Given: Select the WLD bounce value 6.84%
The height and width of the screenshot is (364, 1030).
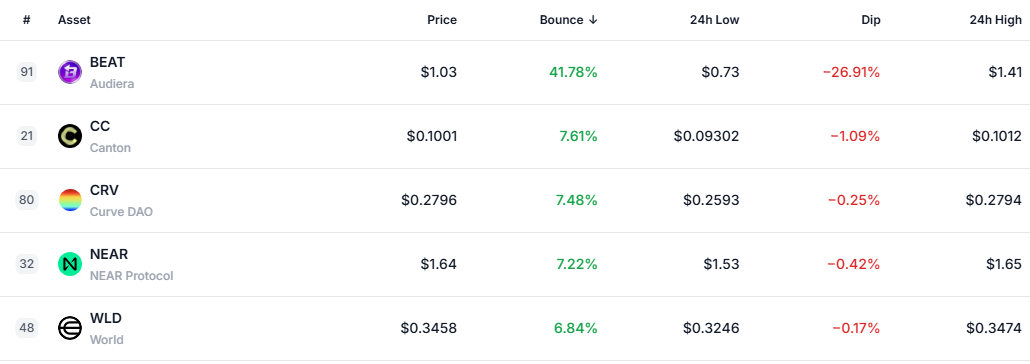Looking at the screenshot, I should tap(575, 328).
